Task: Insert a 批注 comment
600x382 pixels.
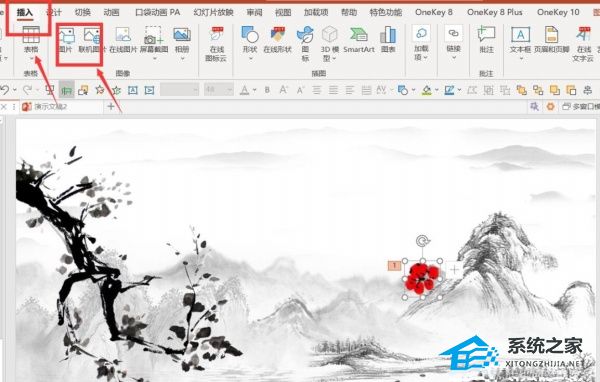Action: 486,39
